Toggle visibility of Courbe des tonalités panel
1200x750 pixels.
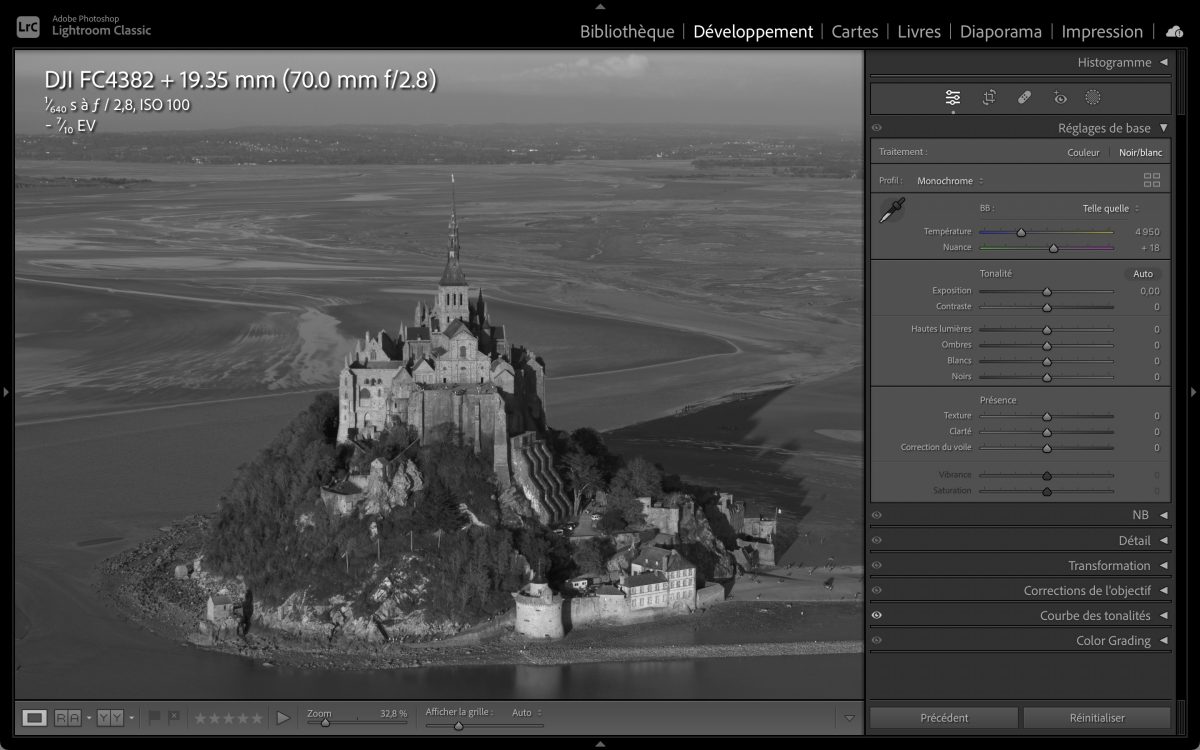coord(877,616)
